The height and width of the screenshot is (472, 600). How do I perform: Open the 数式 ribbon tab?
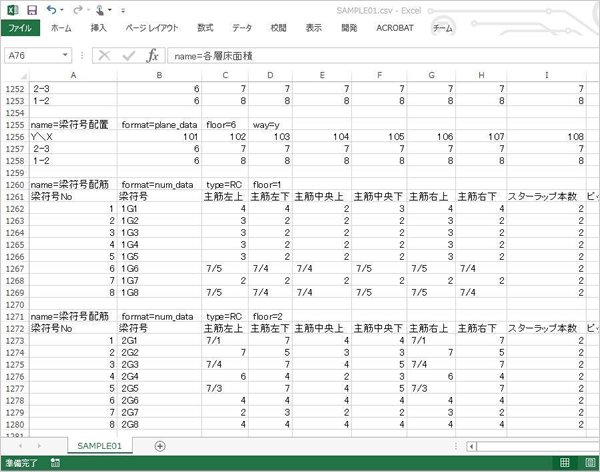point(205,28)
